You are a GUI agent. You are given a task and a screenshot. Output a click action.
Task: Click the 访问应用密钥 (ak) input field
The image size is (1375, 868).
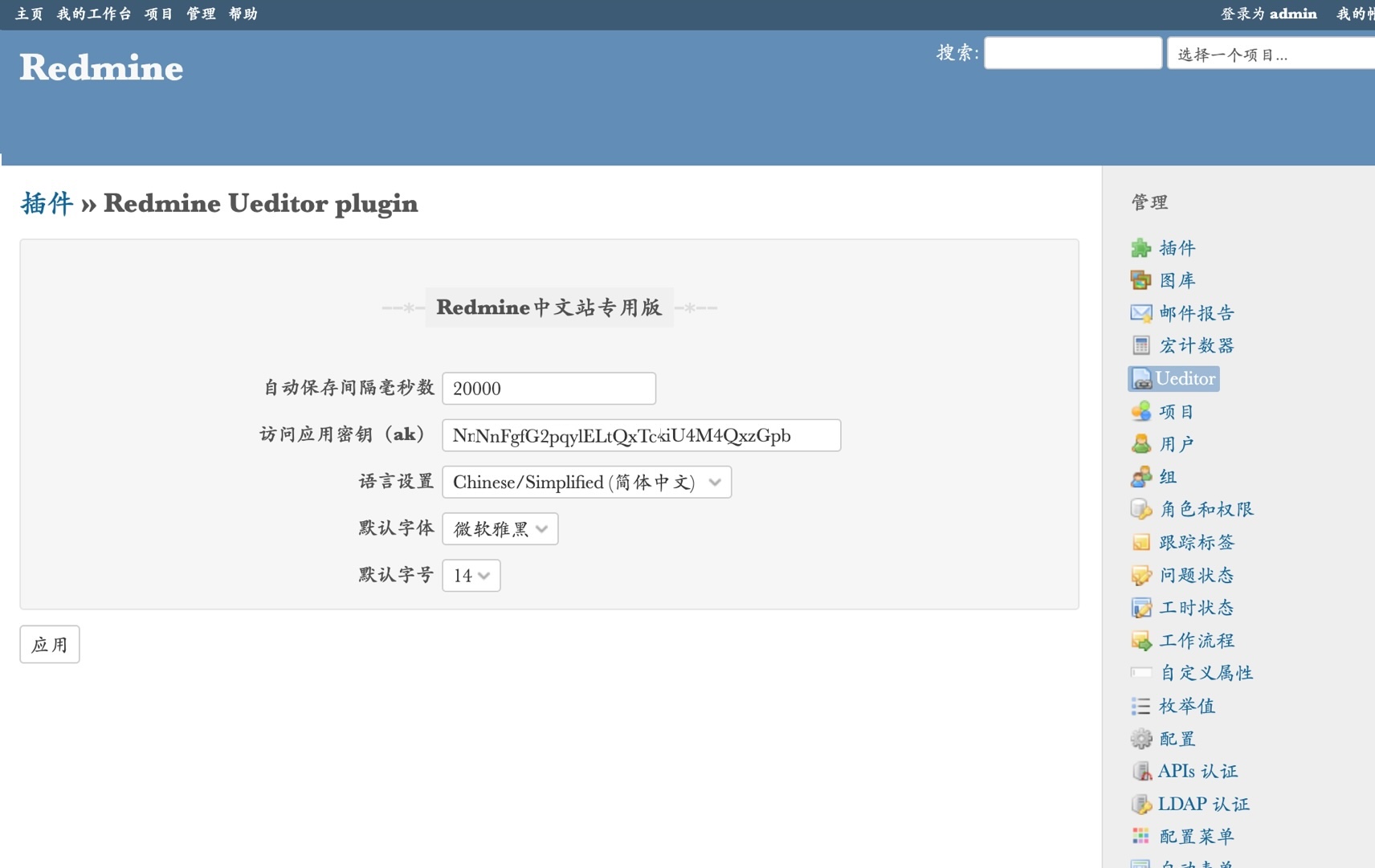coord(641,435)
